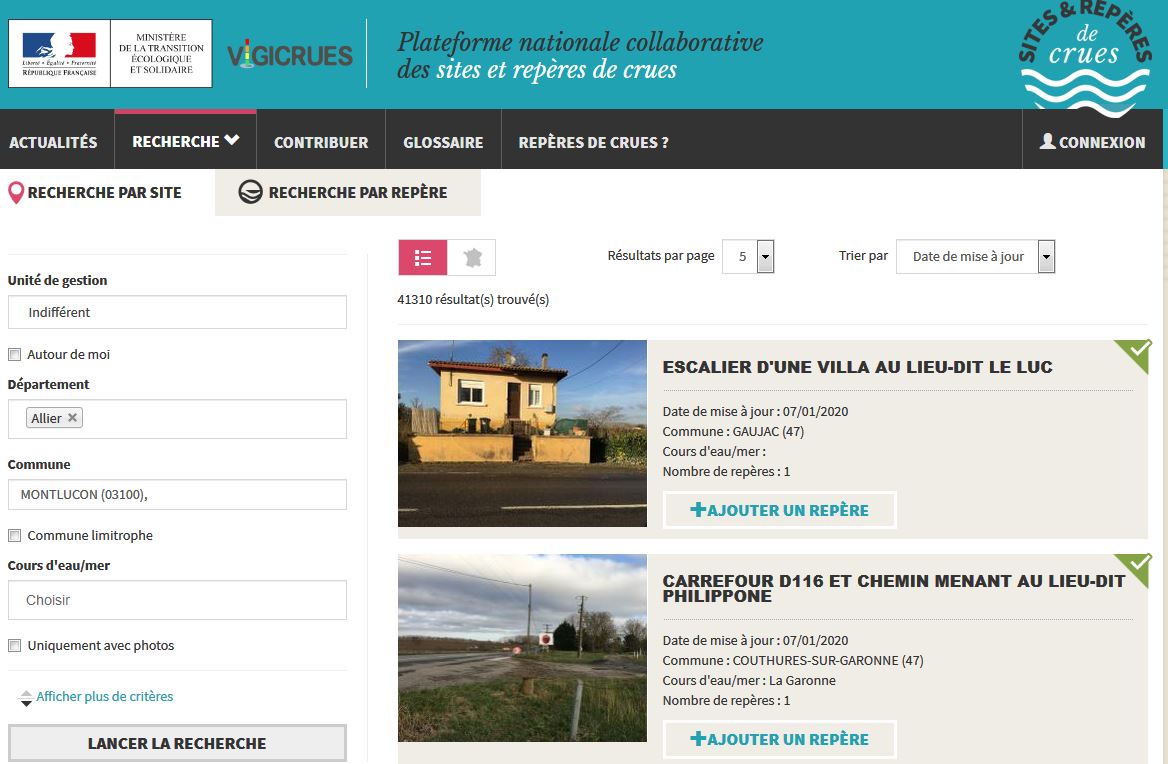Image resolution: width=1168 pixels, height=764 pixels.
Task: Click the Lancer la recherche button
Action: (x=177, y=743)
